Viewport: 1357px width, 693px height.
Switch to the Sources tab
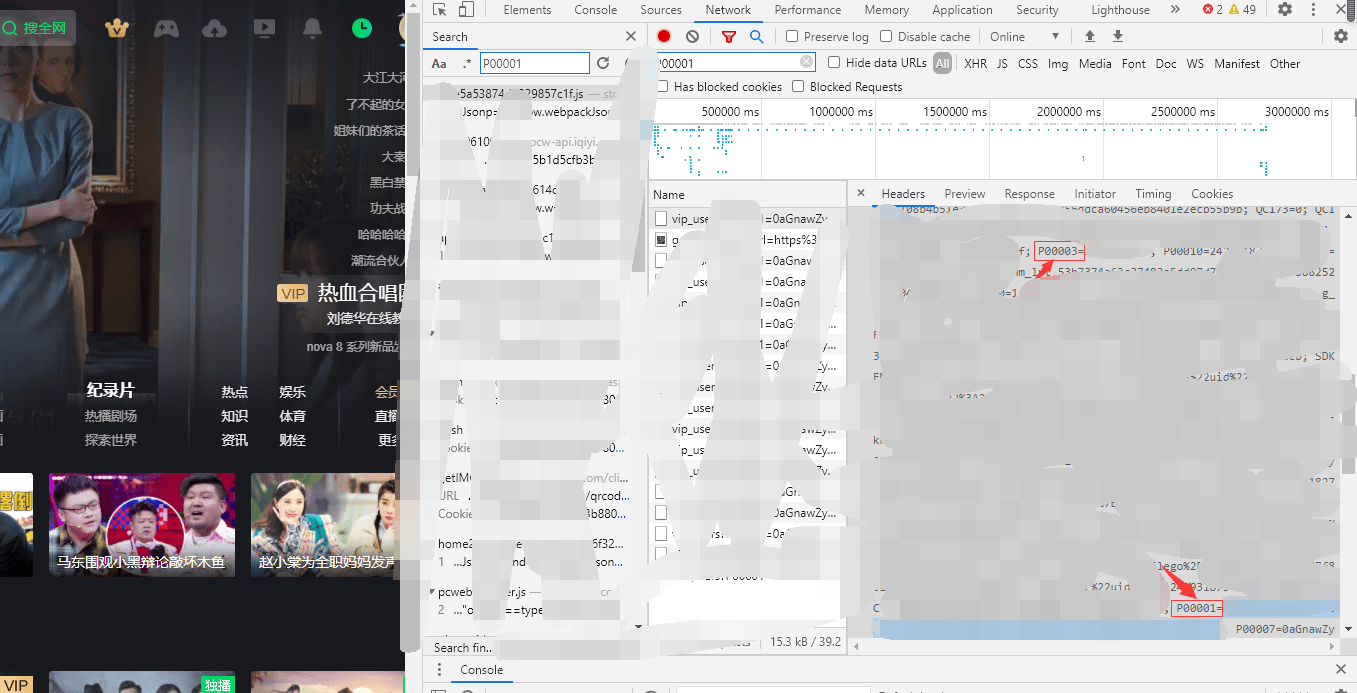[661, 10]
